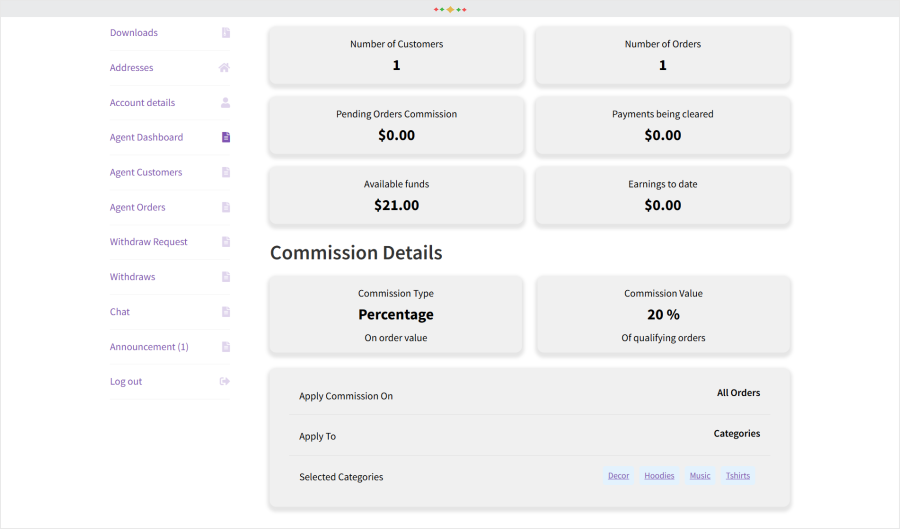Select Agent Dashboard in sidebar
The image size is (900, 529).
pos(146,137)
